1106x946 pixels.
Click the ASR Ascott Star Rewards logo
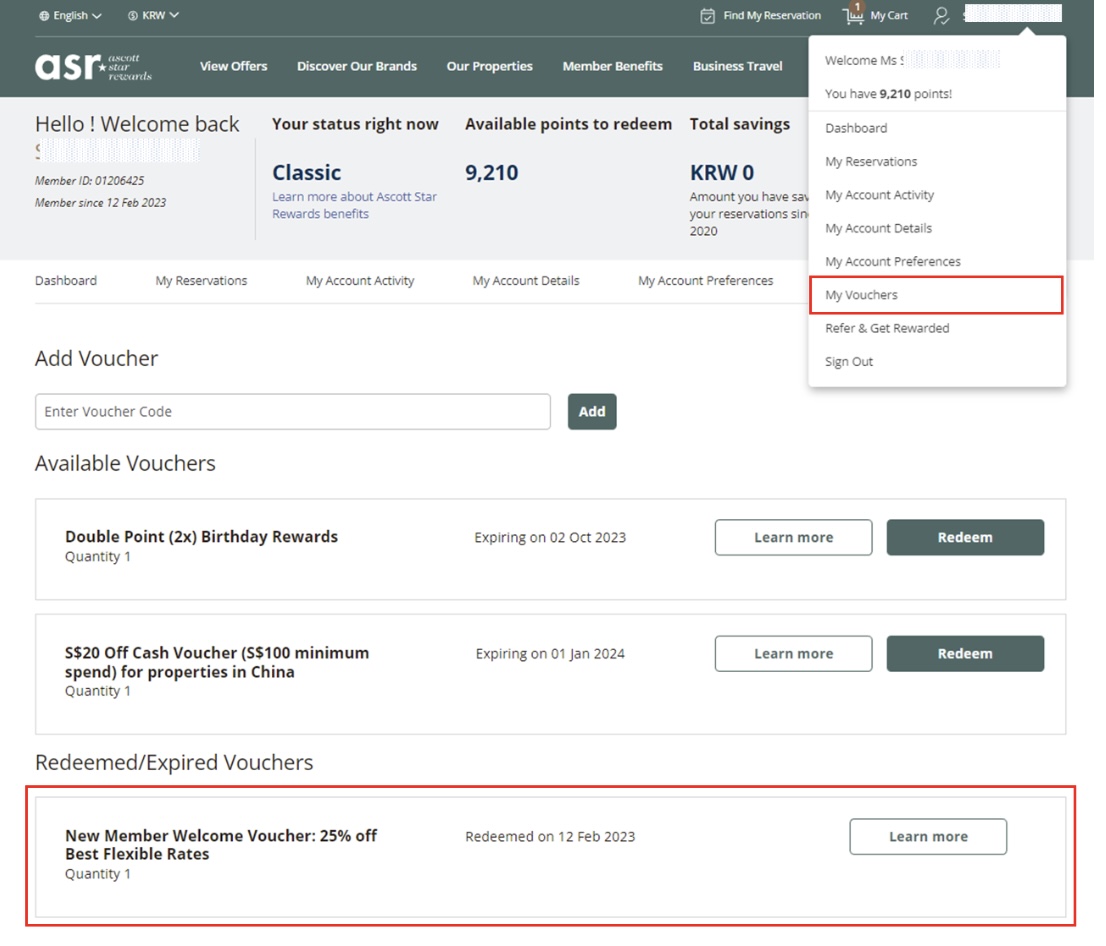pos(93,66)
